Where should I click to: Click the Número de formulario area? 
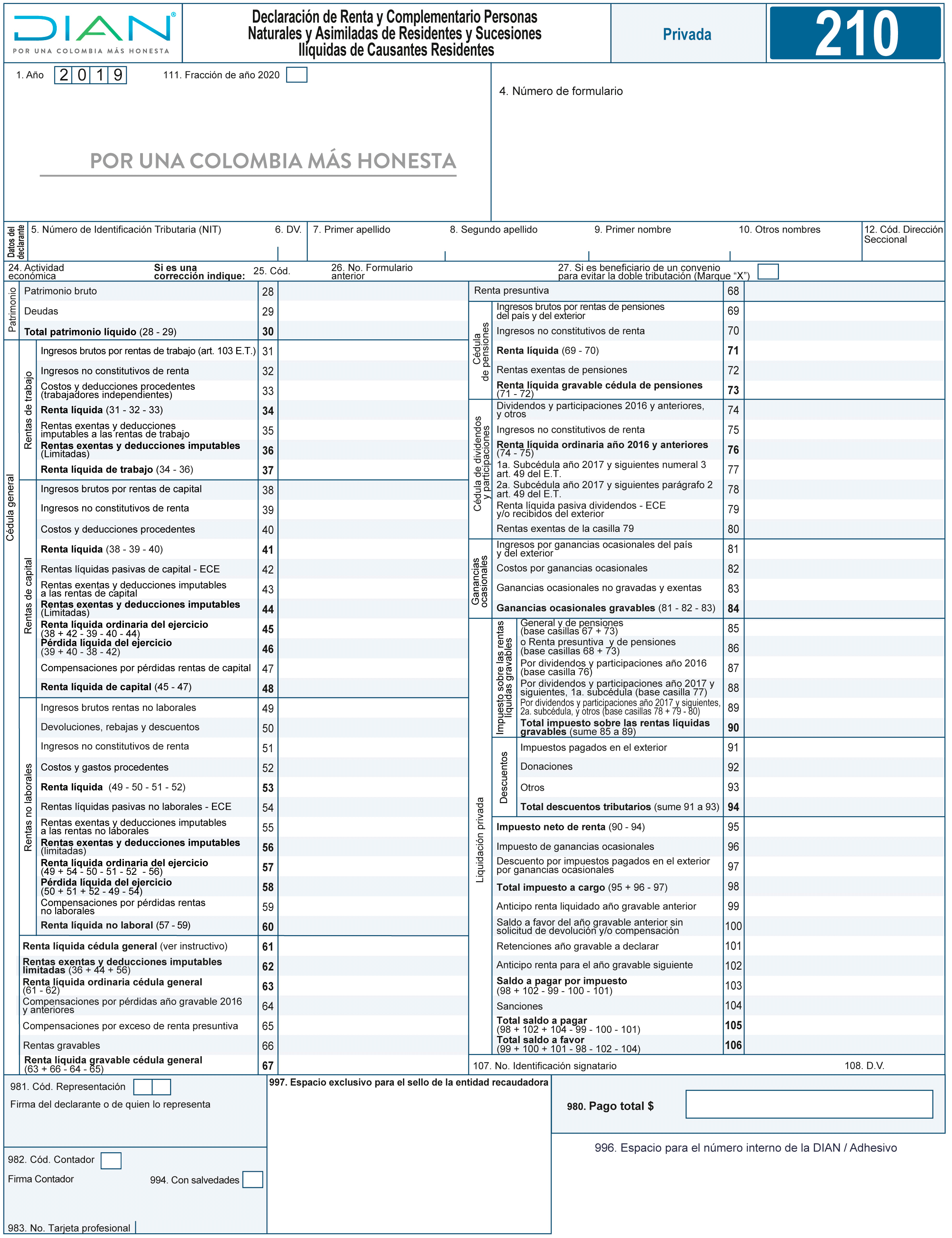717,142
